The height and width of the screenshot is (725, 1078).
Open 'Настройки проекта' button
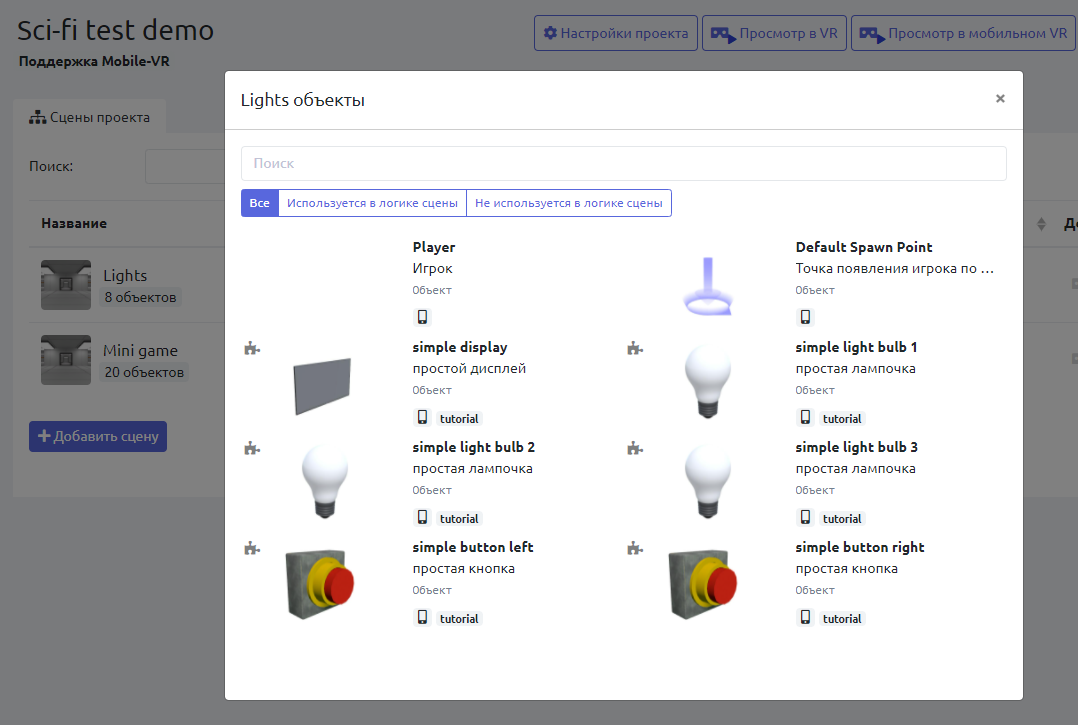[616, 33]
